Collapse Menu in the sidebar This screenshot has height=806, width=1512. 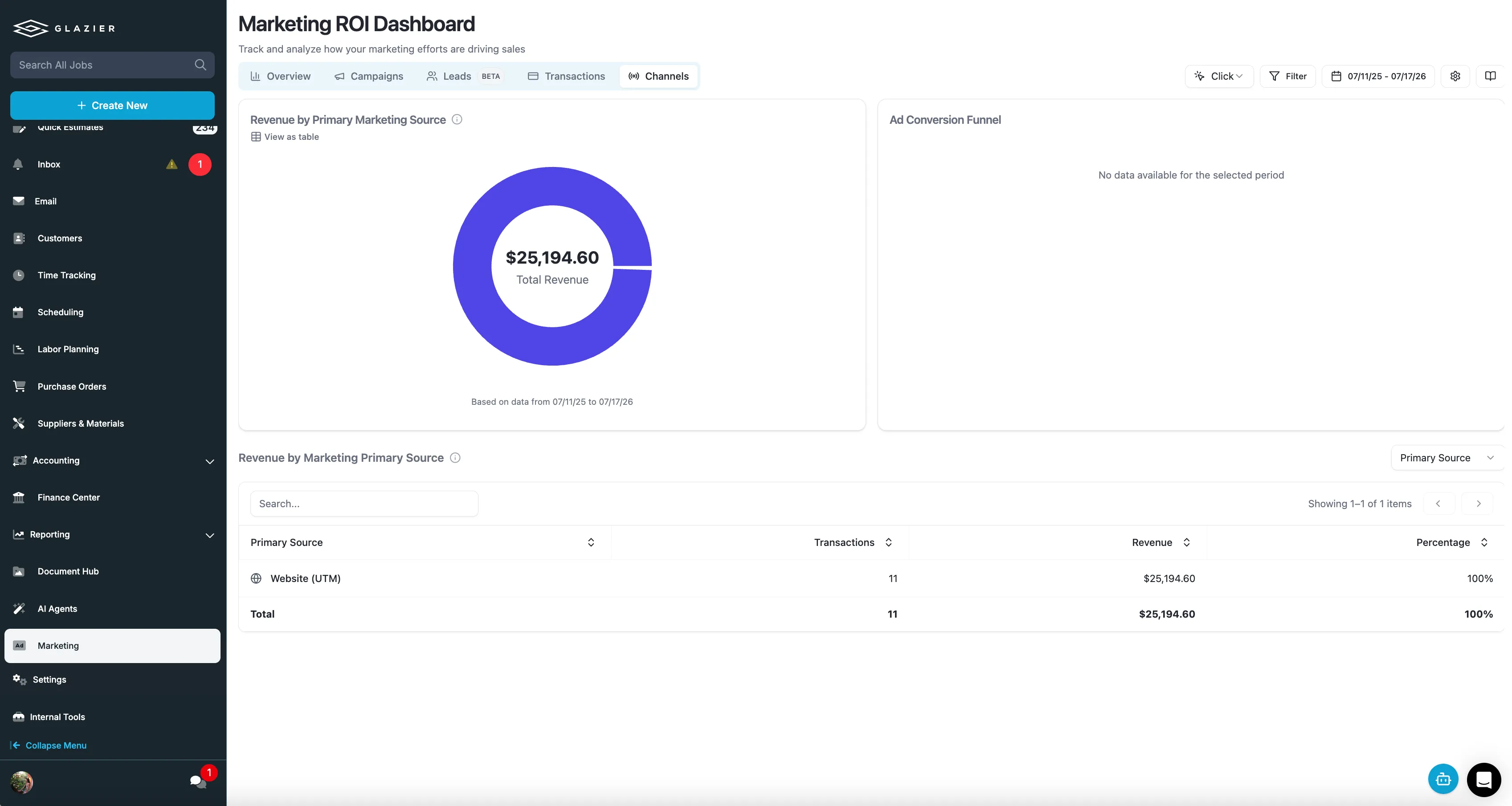49,745
